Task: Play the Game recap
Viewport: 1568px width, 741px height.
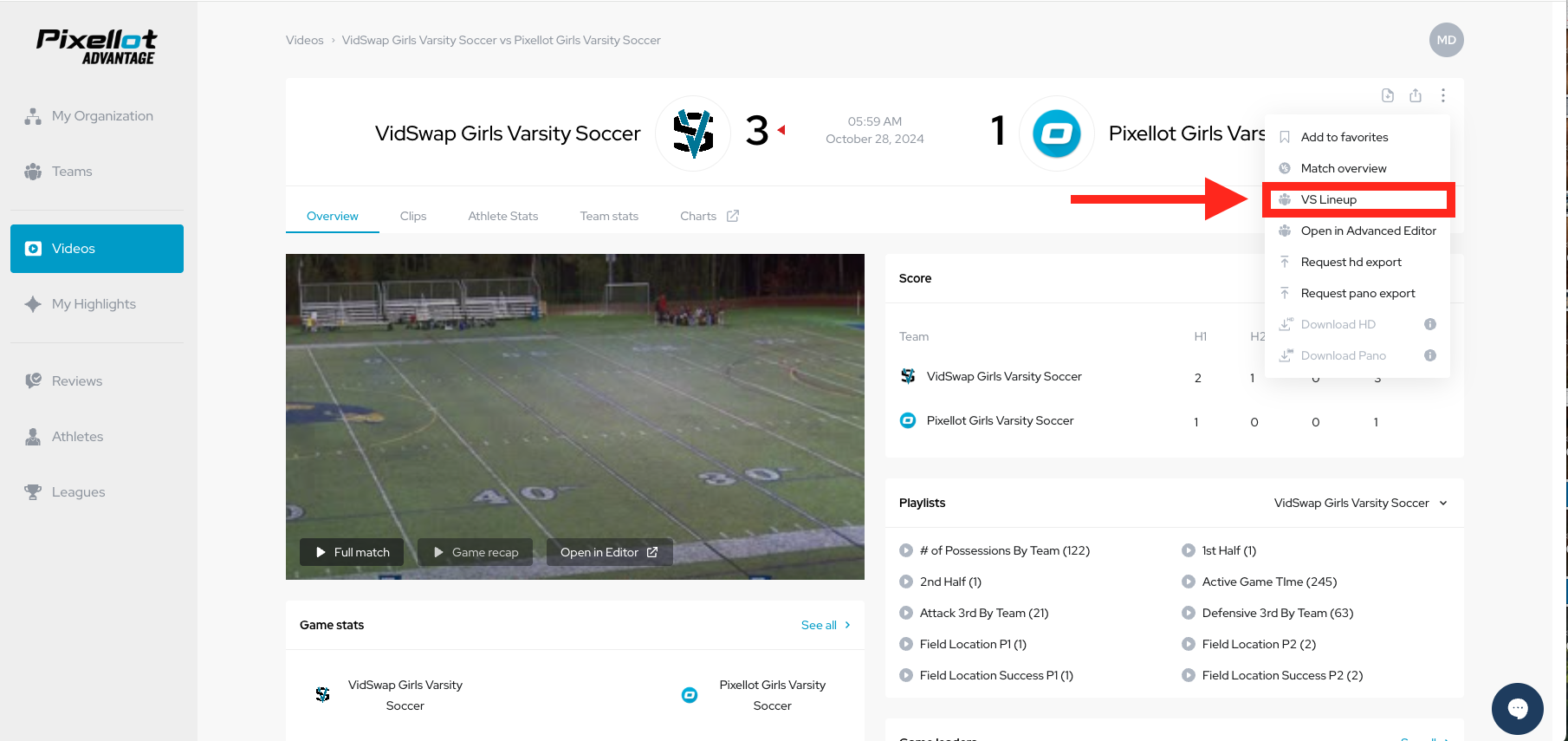Action: 476,552
